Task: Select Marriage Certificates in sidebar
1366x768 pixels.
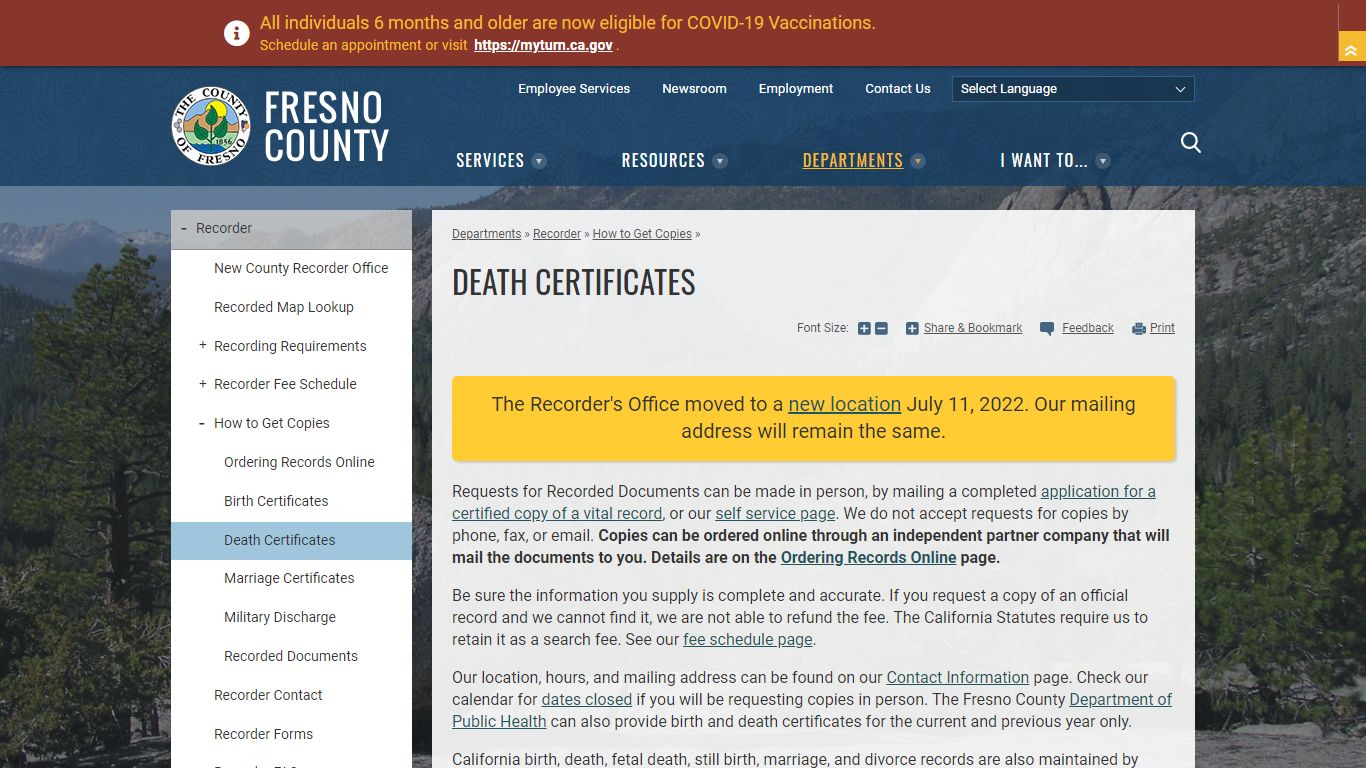Action: pos(291,578)
